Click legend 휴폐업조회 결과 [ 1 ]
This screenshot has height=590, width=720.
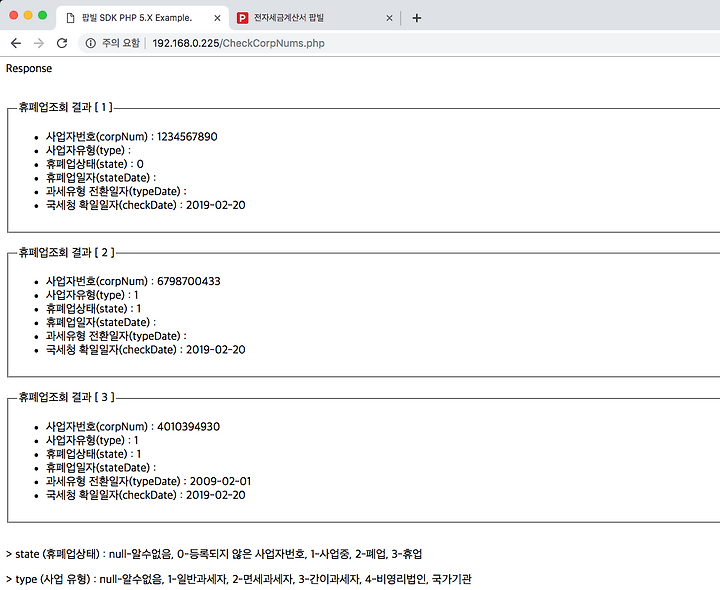(65, 107)
